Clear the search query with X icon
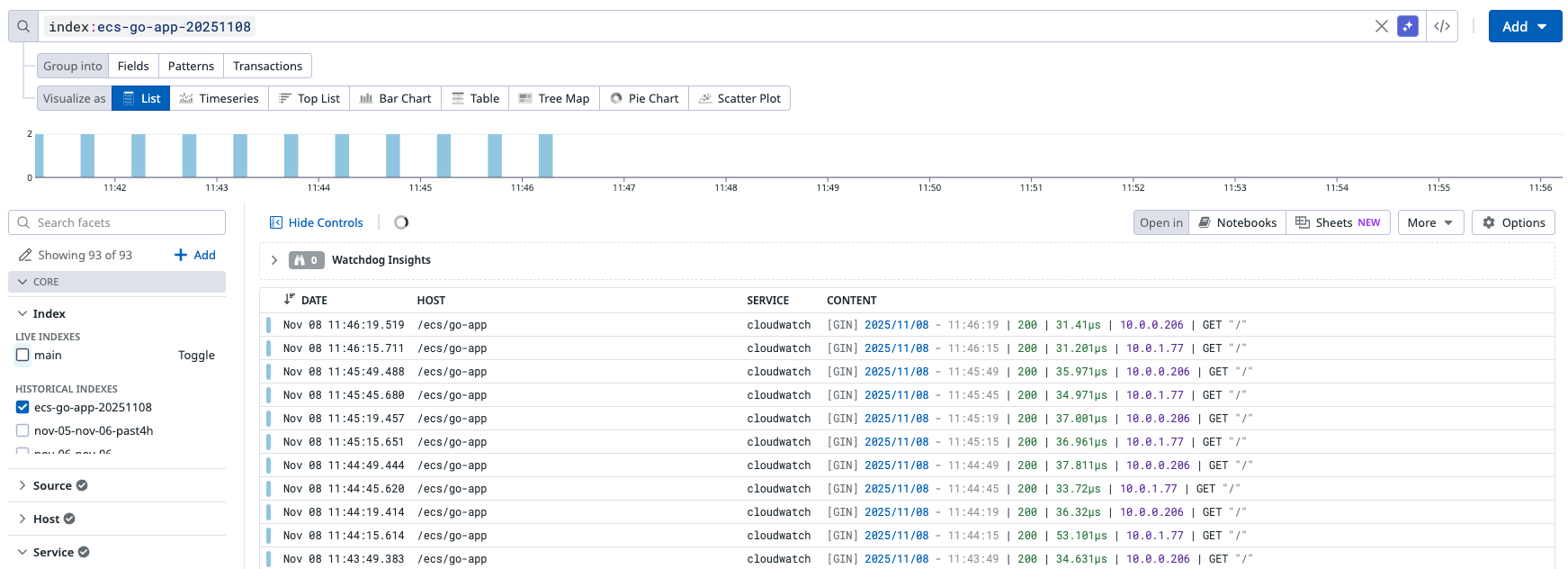This screenshot has width=1568, height=569. (1382, 26)
